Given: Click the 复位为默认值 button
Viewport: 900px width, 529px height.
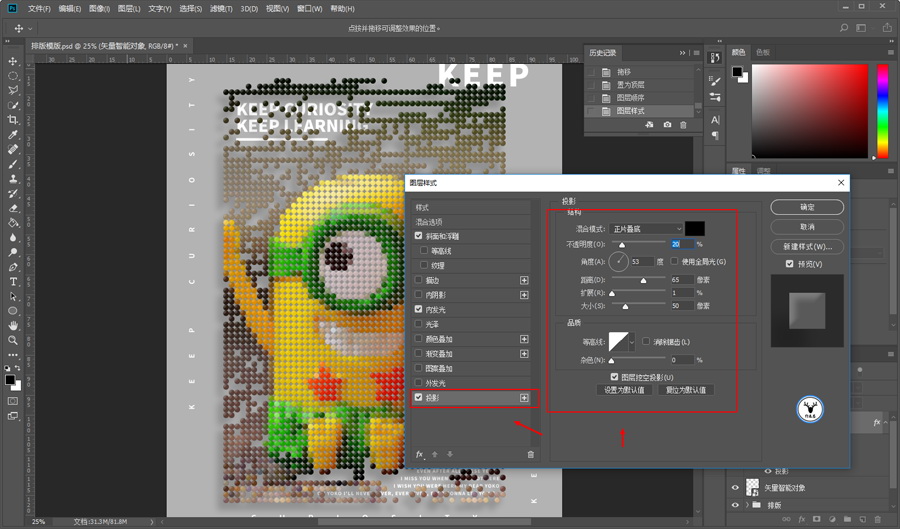Looking at the screenshot, I should (x=686, y=390).
